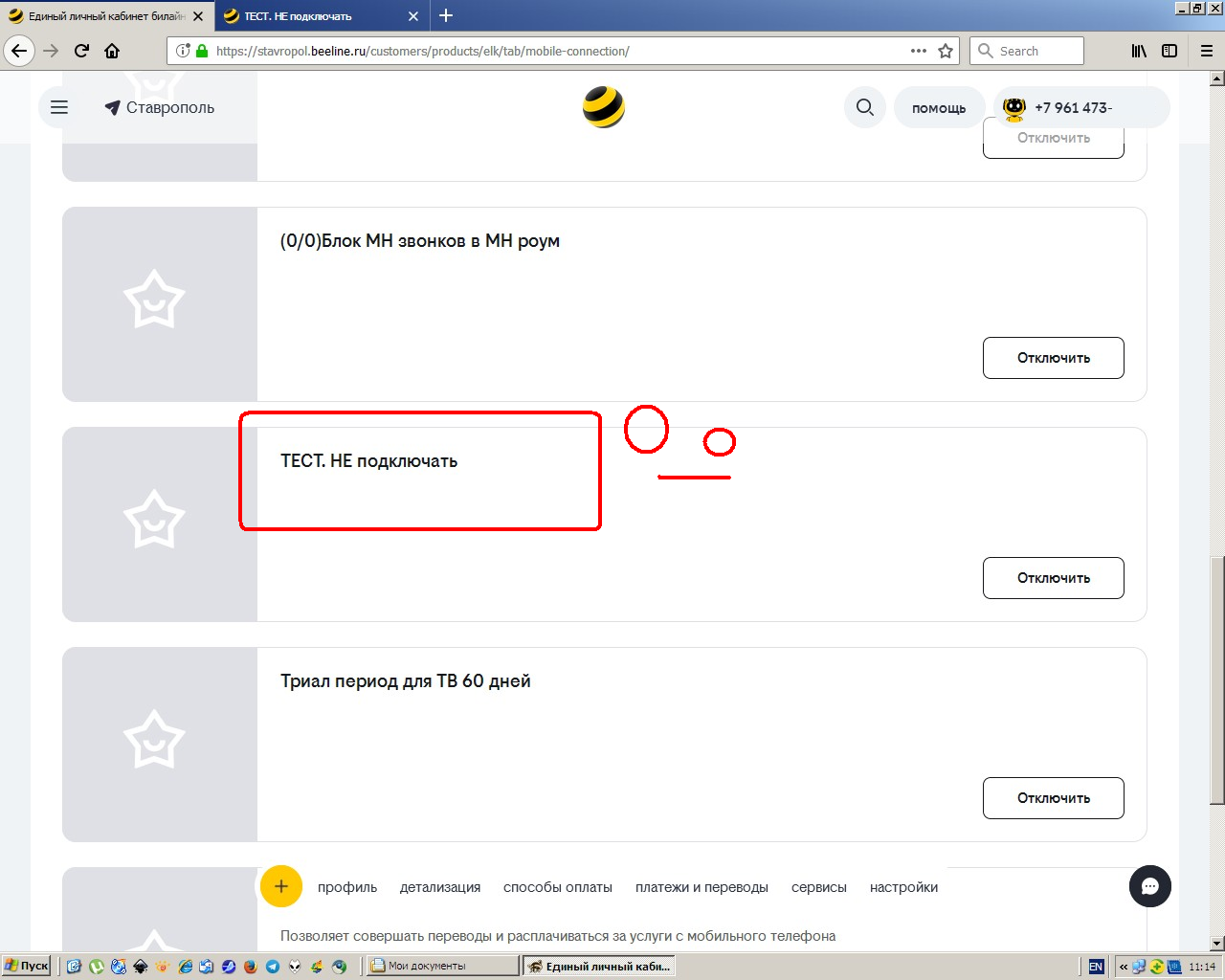Open the Beeline hamburger menu

[x=59, y=107]
